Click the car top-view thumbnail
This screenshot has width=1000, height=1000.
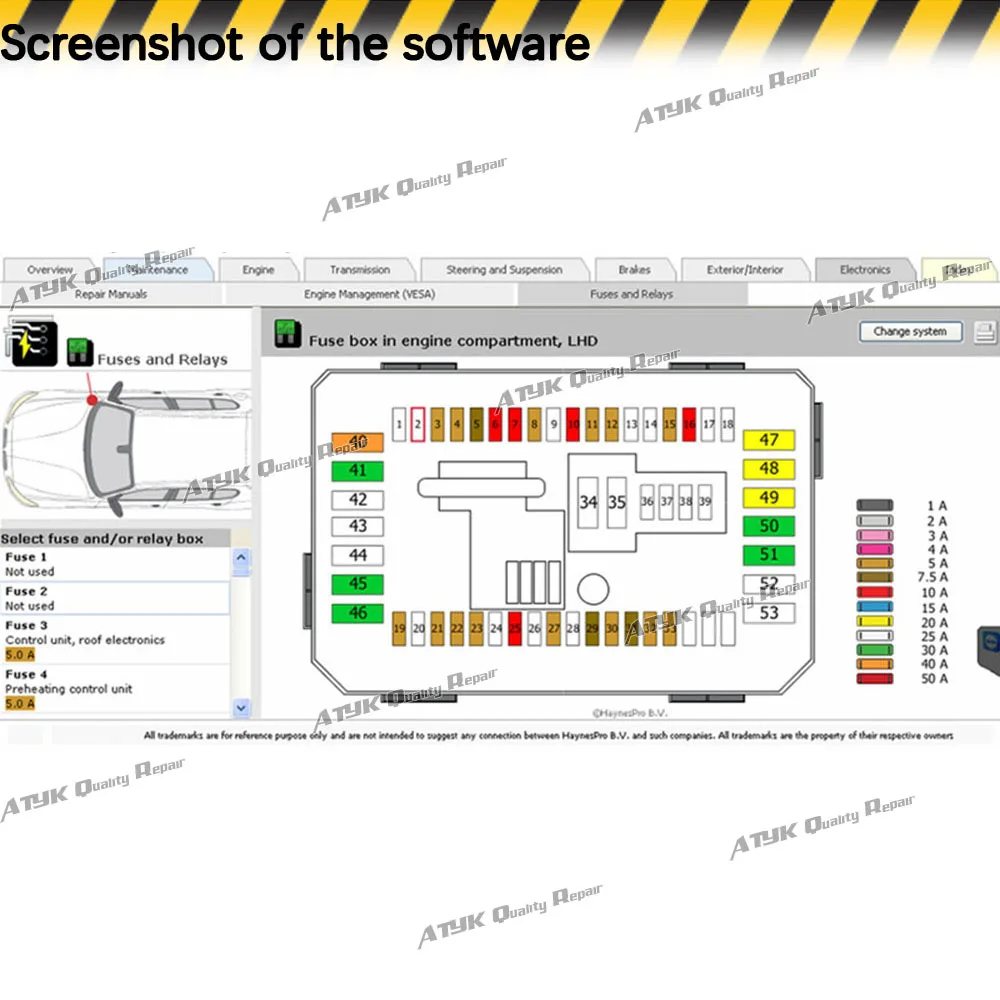coord(126,448)
